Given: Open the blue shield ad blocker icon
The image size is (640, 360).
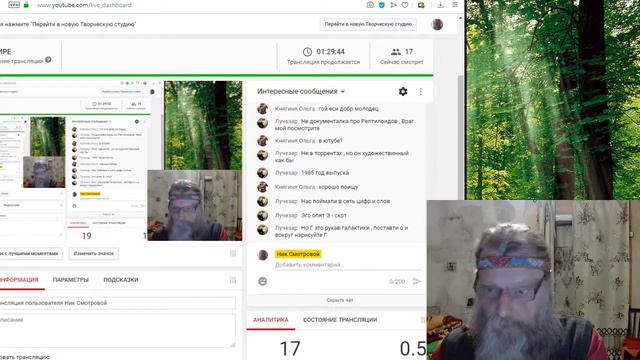Looking at the screenshot, I should pyautogui.click(x=382, y=5).
